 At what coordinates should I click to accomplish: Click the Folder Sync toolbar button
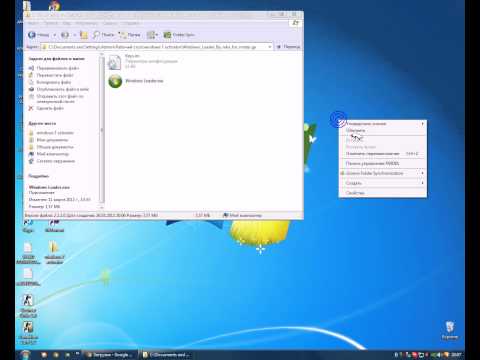[179, 35]
